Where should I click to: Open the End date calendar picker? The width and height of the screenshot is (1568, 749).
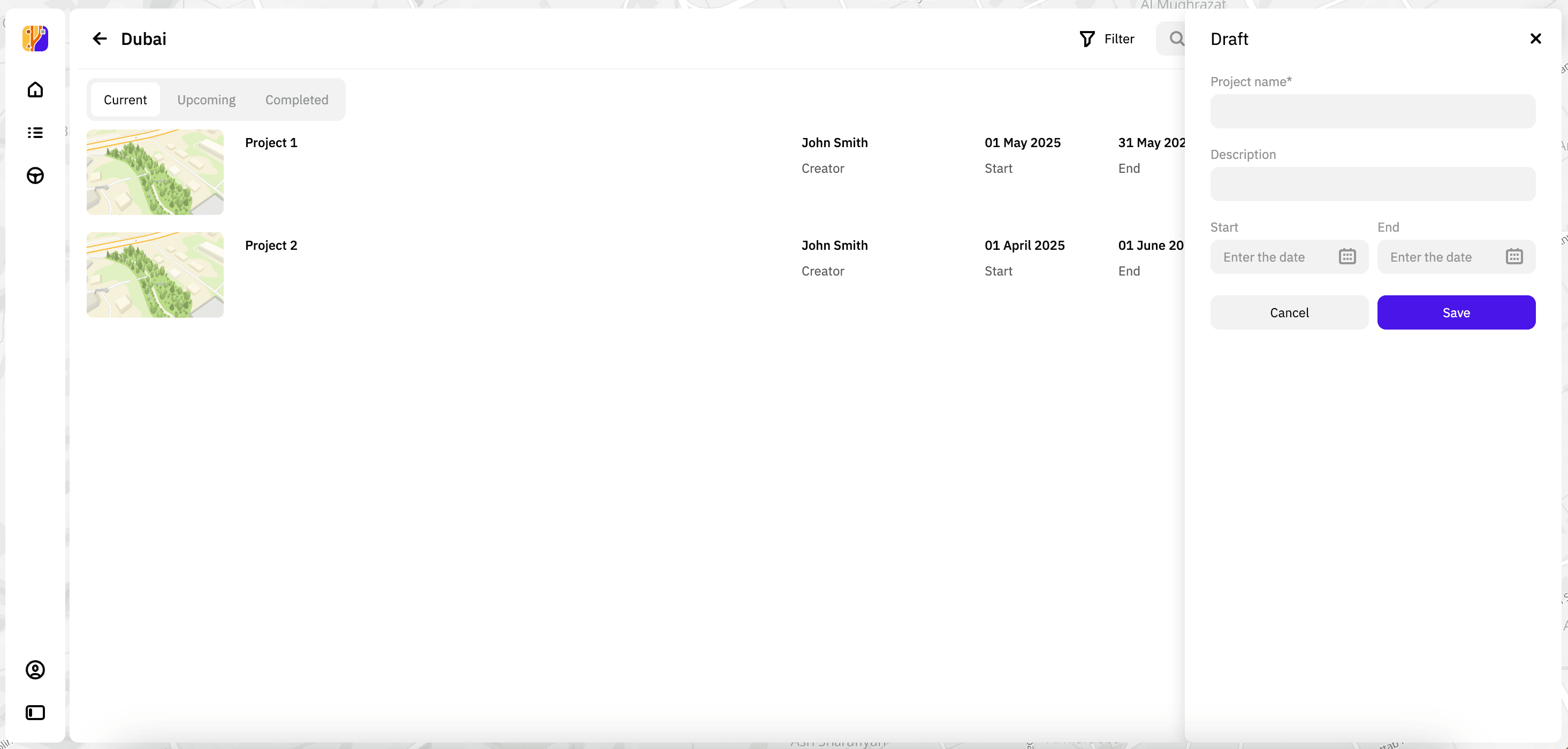point(1514,256)
